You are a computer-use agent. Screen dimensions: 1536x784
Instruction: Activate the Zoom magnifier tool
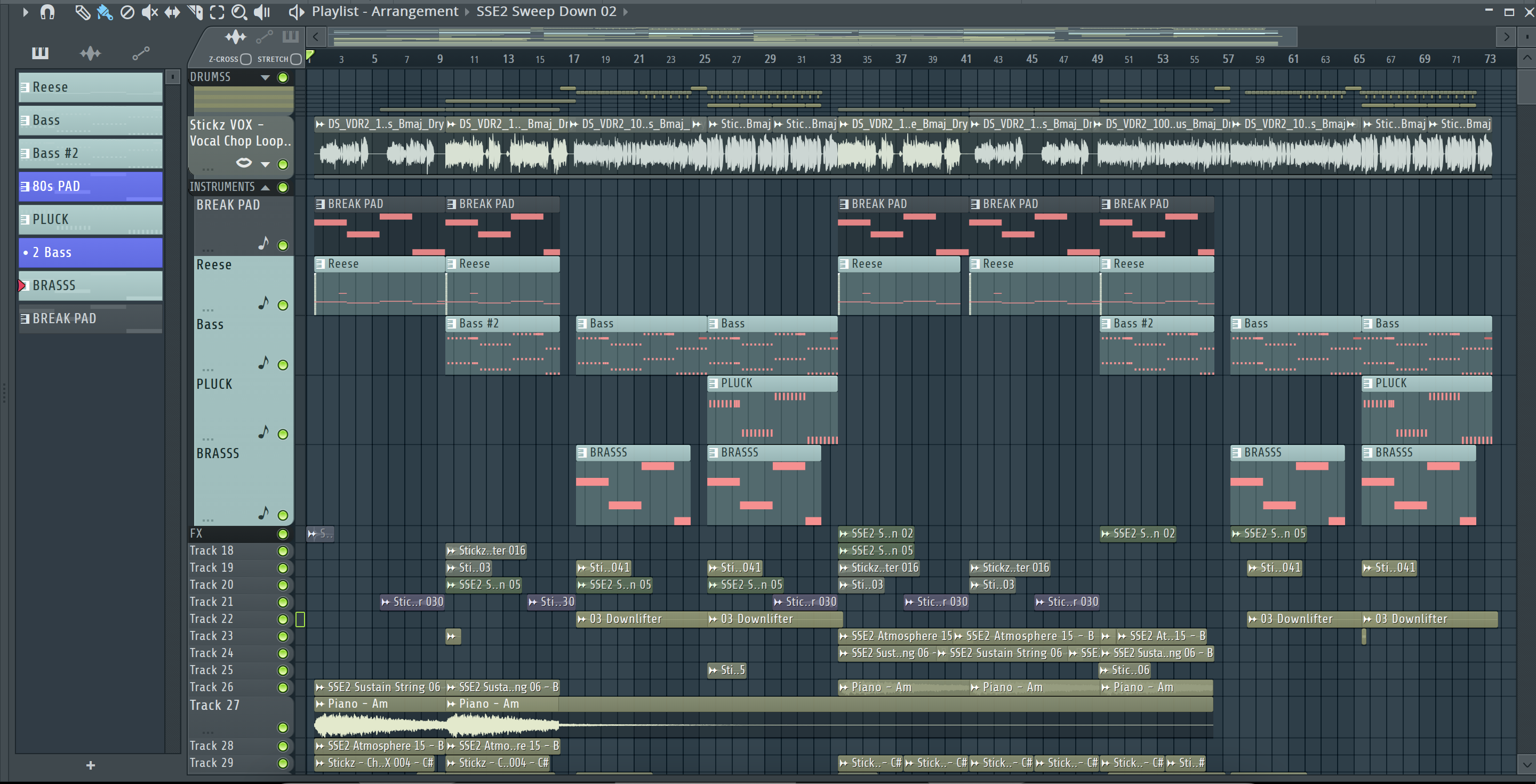click(x=239, y=12)
